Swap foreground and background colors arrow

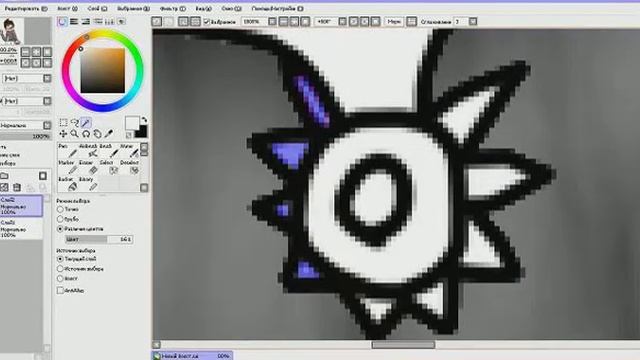point(144,120)
